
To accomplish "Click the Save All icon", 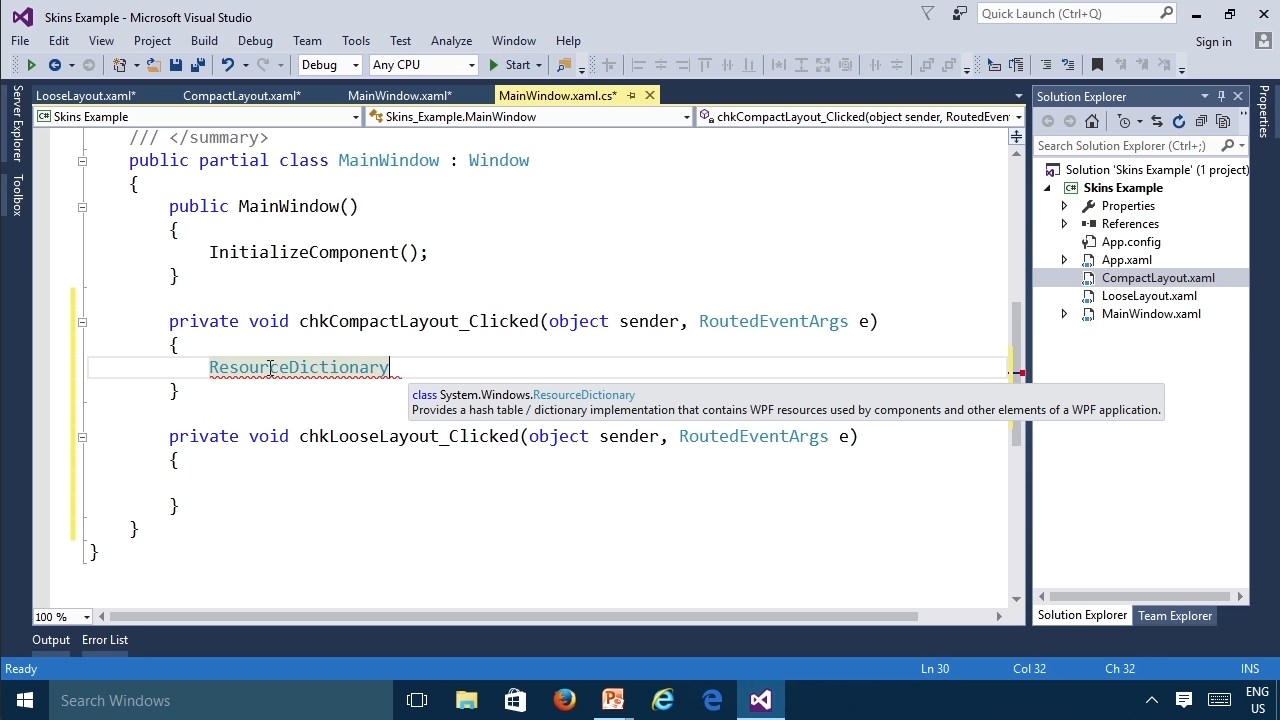I will tap(197, 65).
